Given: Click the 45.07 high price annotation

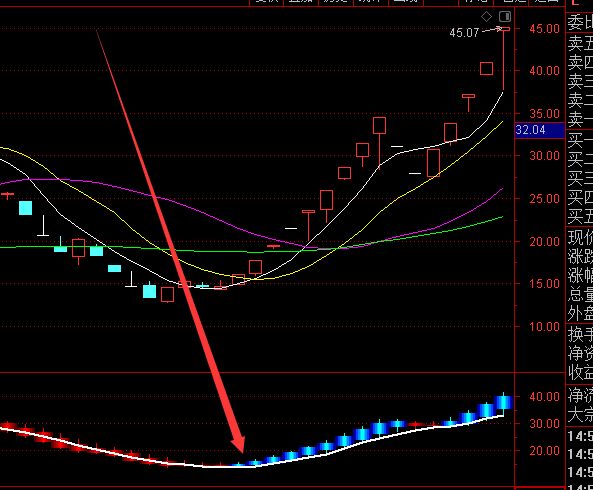Looking at the screenshot, I should tap(464, 33).
